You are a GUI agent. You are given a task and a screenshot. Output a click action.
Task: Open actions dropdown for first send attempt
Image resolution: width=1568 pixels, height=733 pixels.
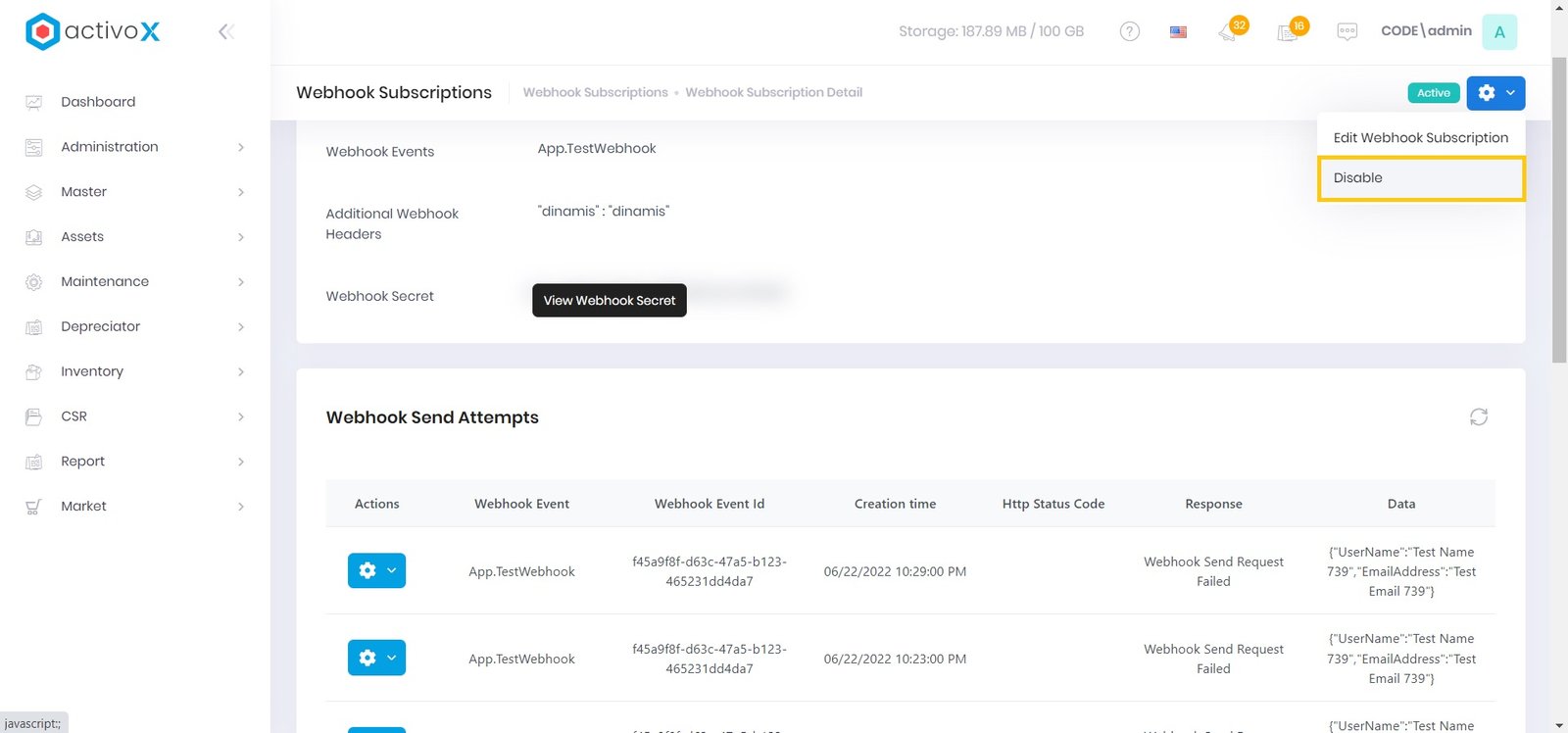pos(376,570)
